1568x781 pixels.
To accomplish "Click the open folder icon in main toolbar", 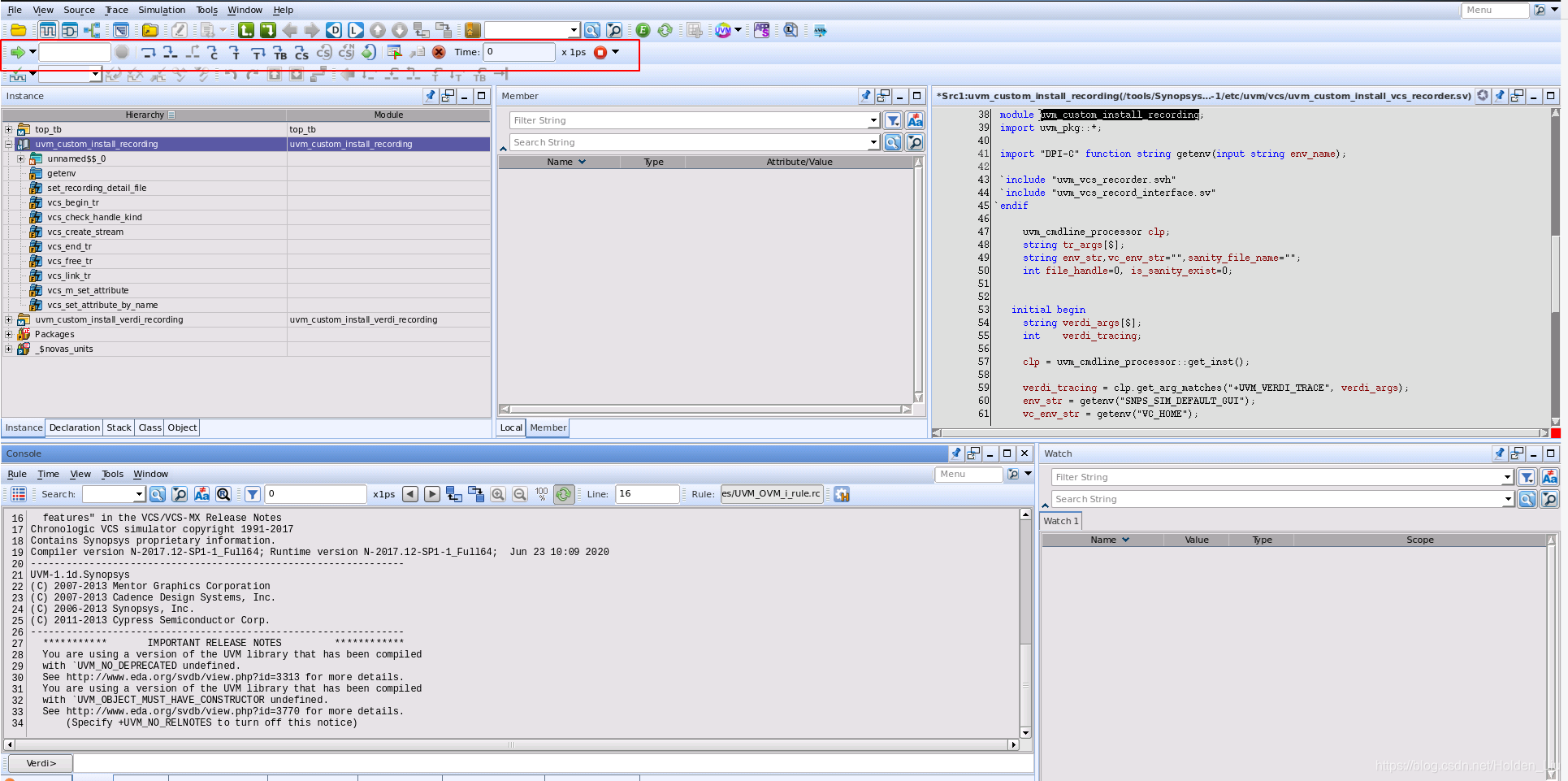I will [18, 30].
